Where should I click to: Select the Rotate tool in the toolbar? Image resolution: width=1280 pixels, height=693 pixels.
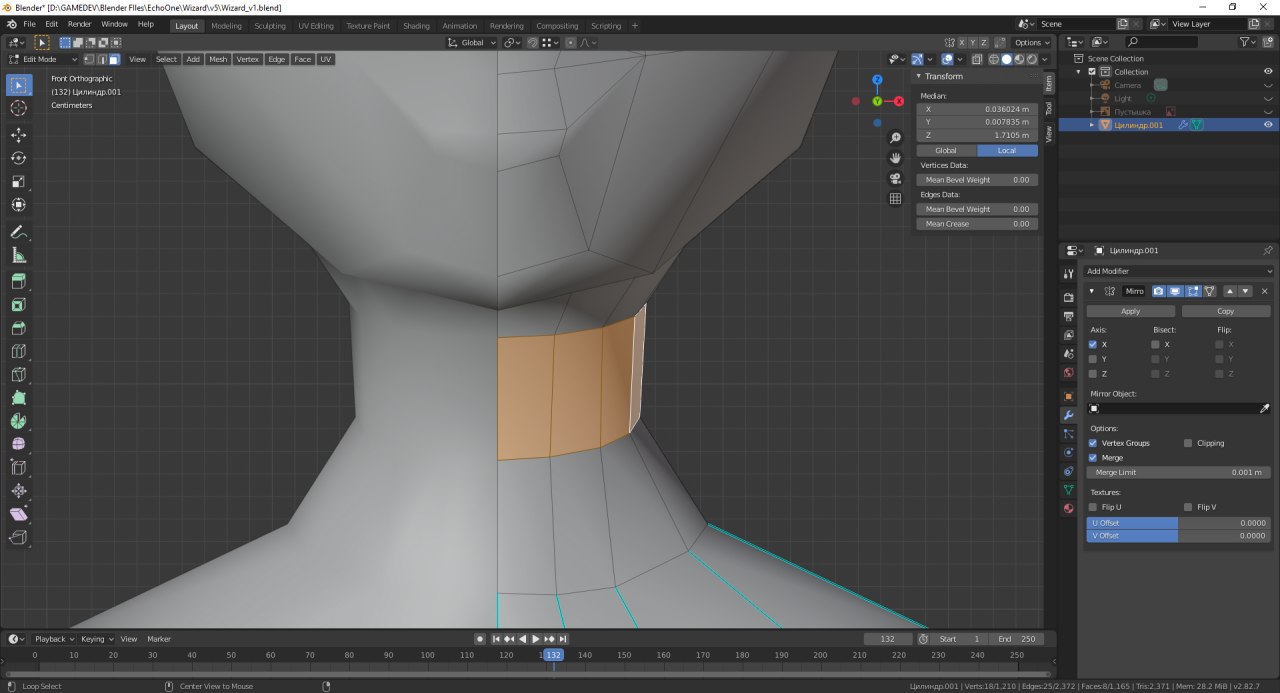19,158
